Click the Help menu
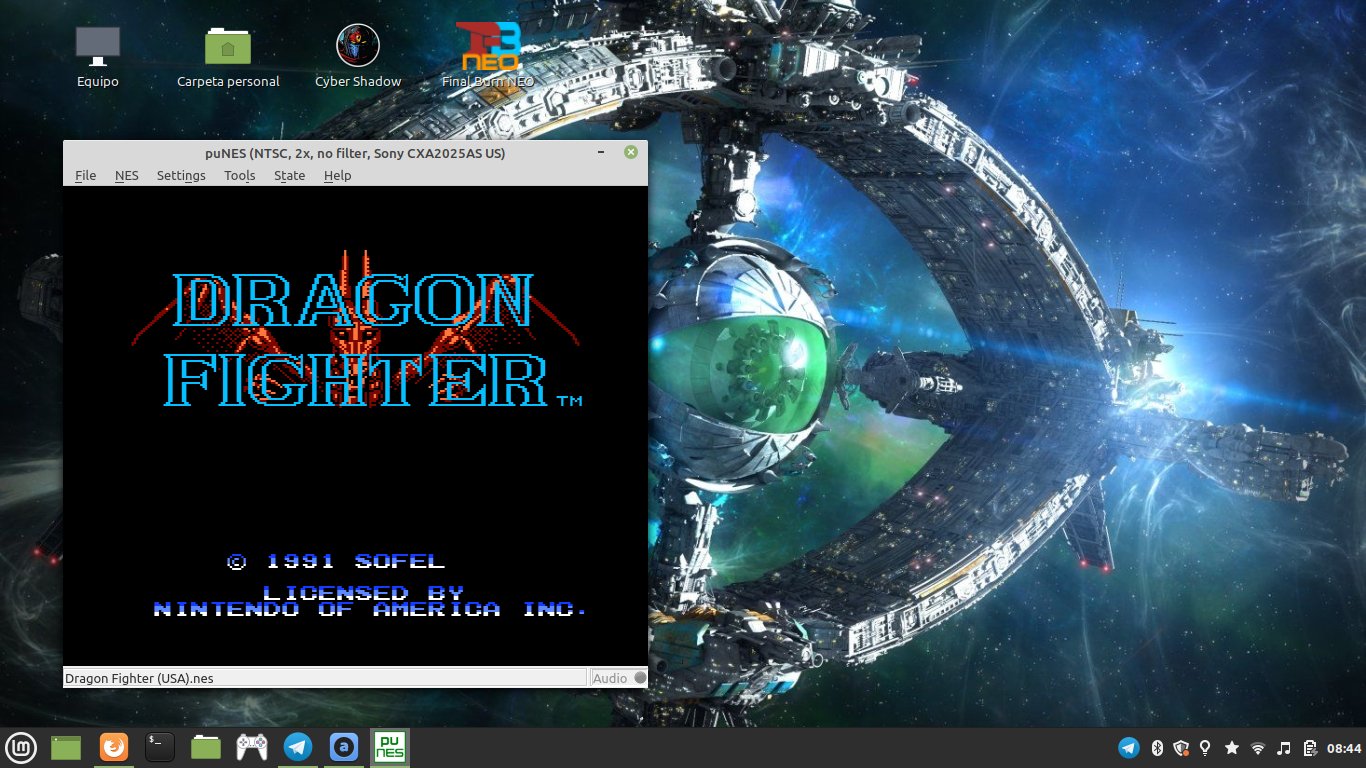This screenshot has height=768, width=1366. pos(337,175)
